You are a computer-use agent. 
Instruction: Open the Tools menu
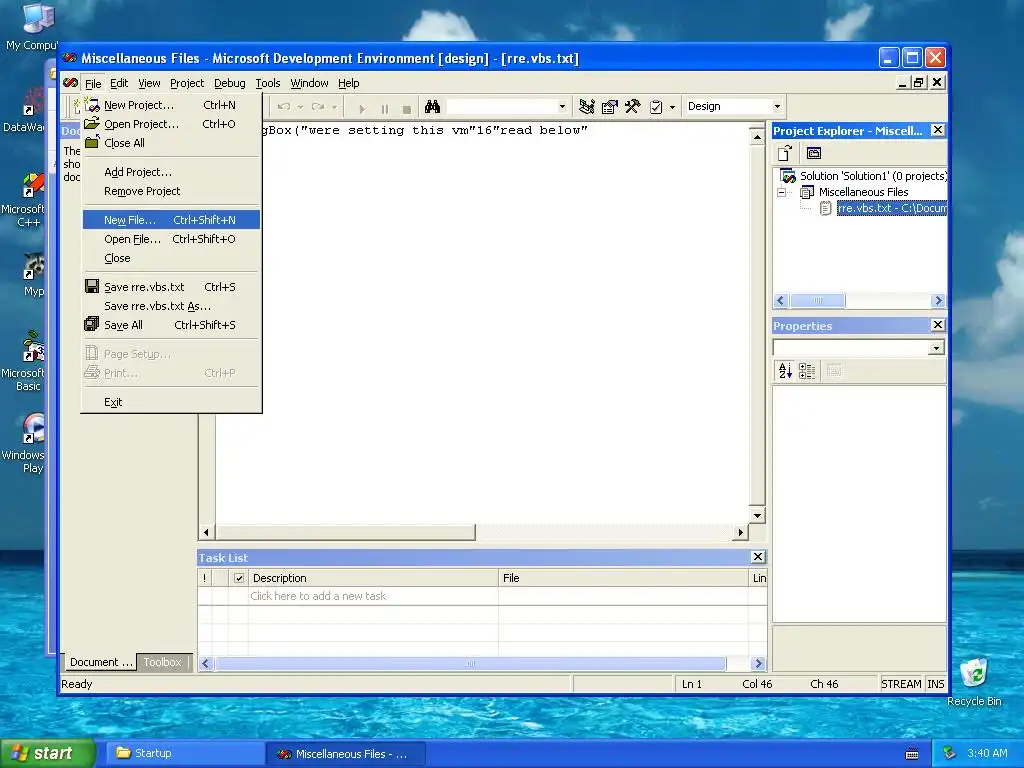coord(268,83)
